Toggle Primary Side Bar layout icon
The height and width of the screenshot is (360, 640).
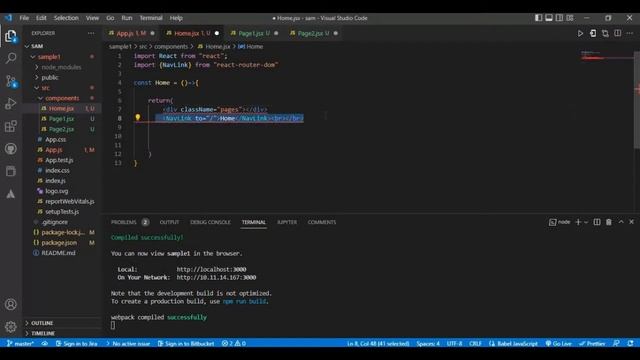tap(538, 18)
